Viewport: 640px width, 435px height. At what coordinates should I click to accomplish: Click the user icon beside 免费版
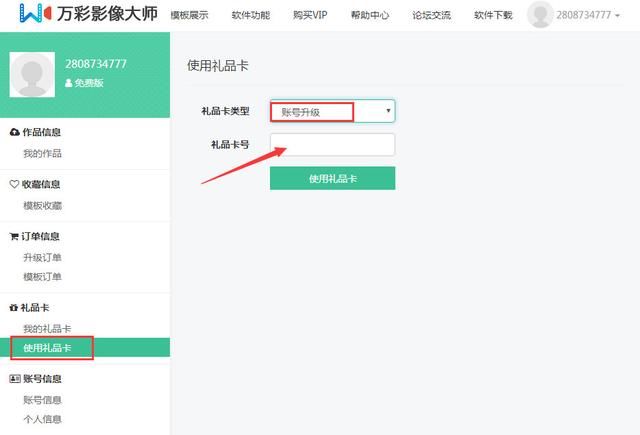69,83
